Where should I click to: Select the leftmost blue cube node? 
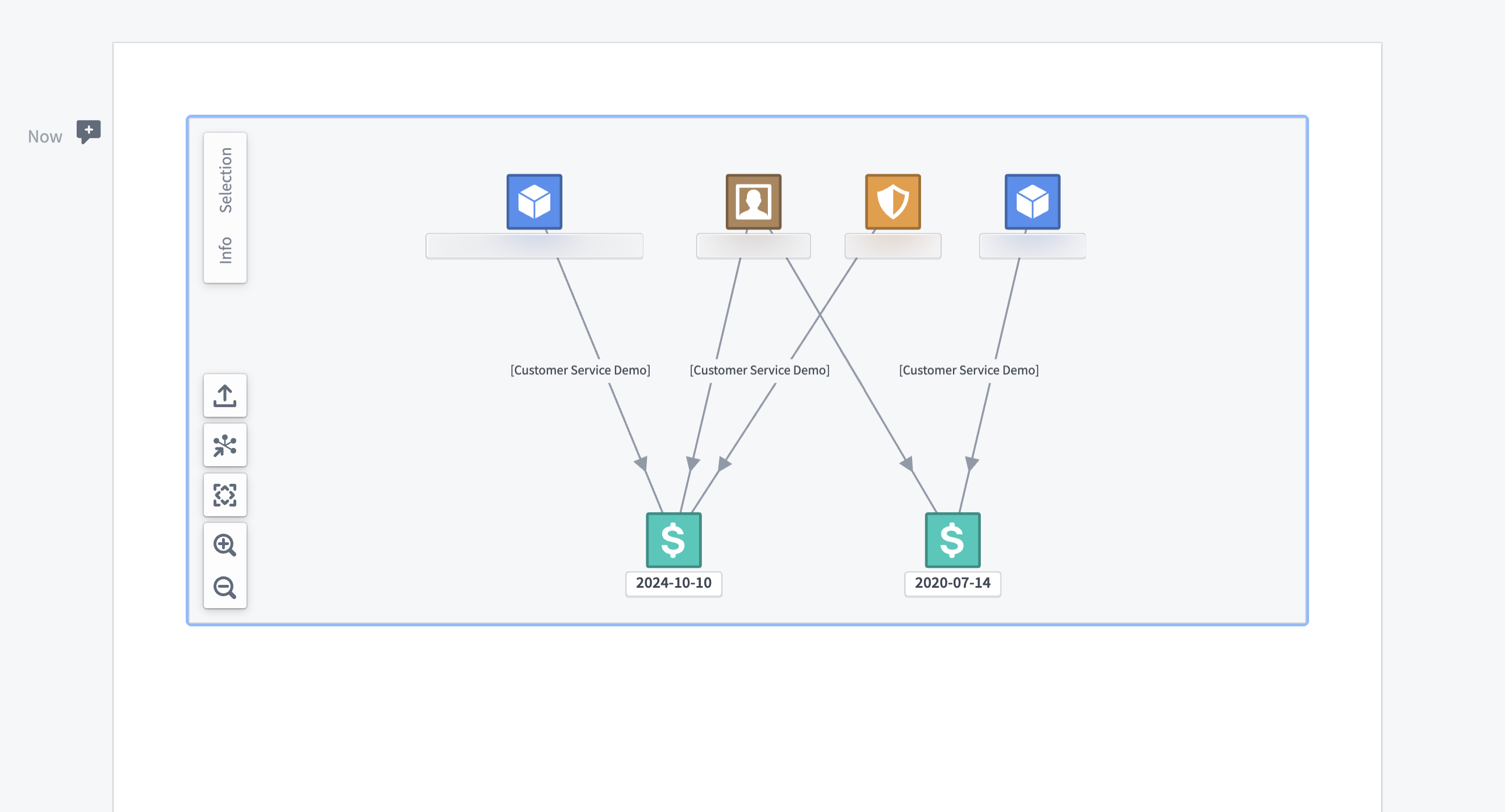(x=534, y=202)
